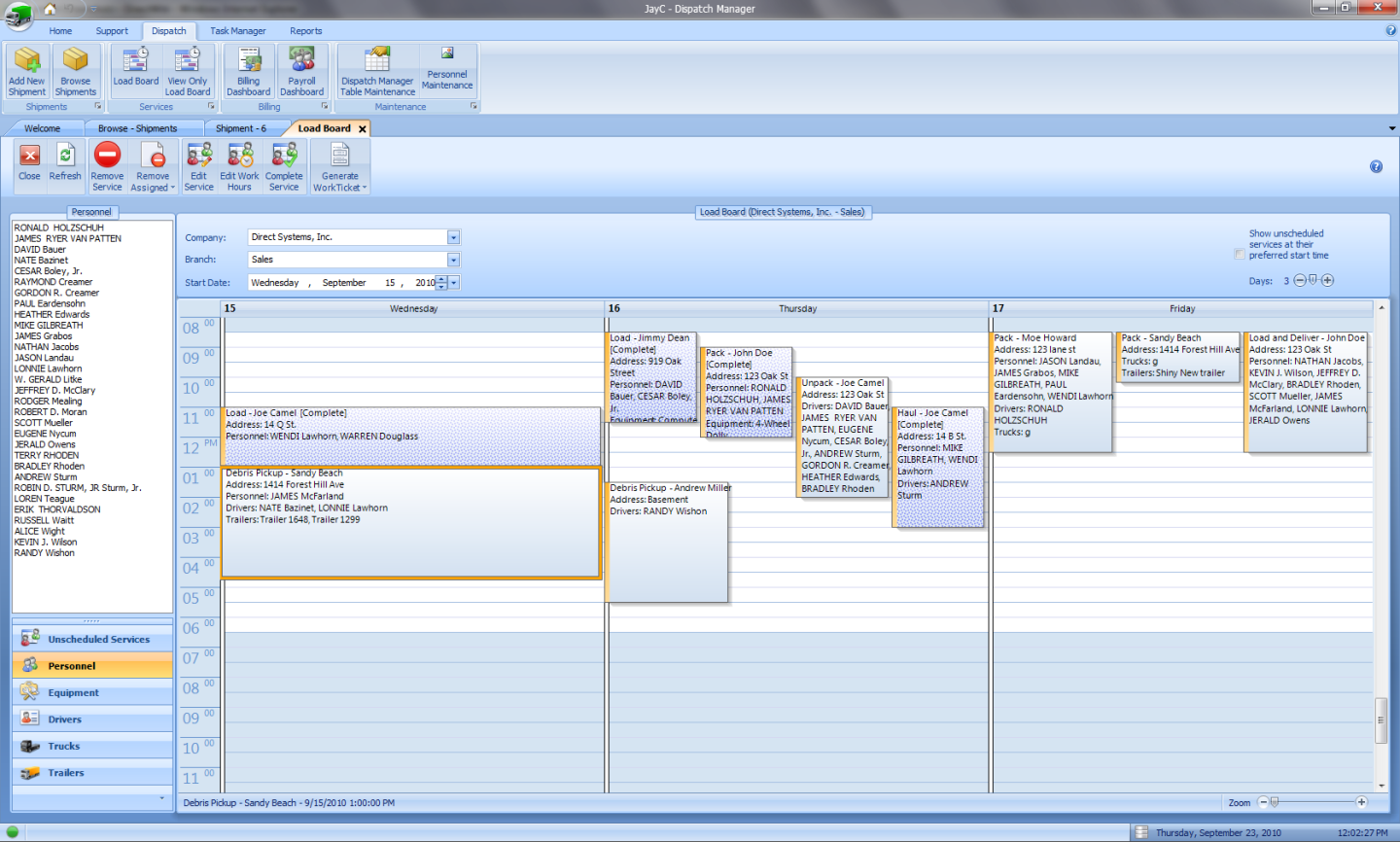The height and width of the screenshot is (842, 1400).
Task: Expand the Company dropdown
Action: [x=453, y=237]
